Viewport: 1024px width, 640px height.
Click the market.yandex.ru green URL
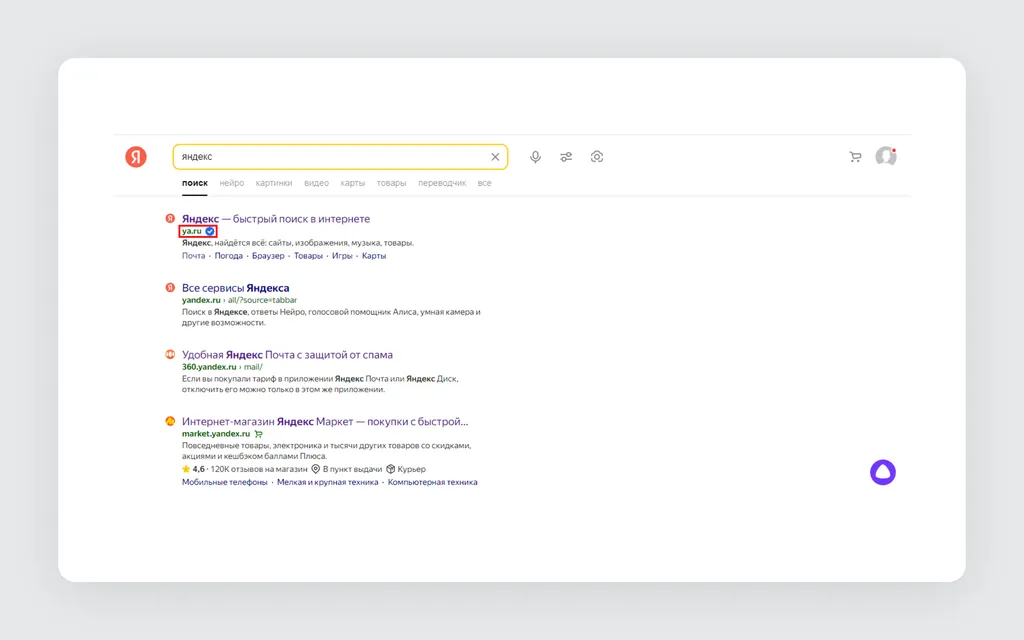[216, 434]
